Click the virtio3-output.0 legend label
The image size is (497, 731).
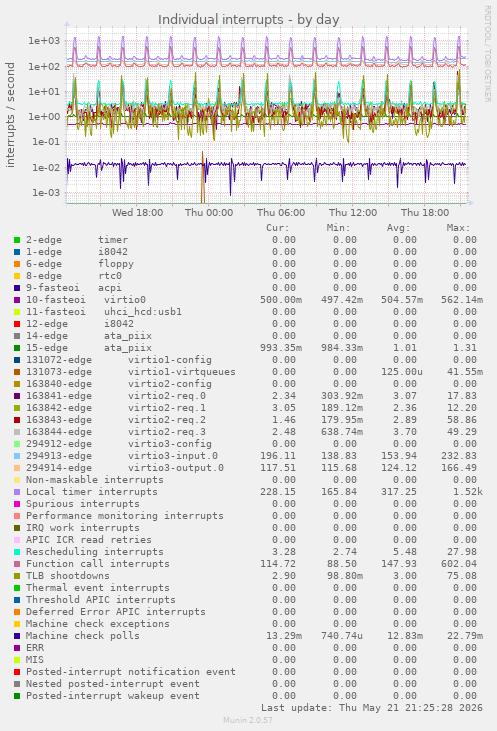coord(124,468)
